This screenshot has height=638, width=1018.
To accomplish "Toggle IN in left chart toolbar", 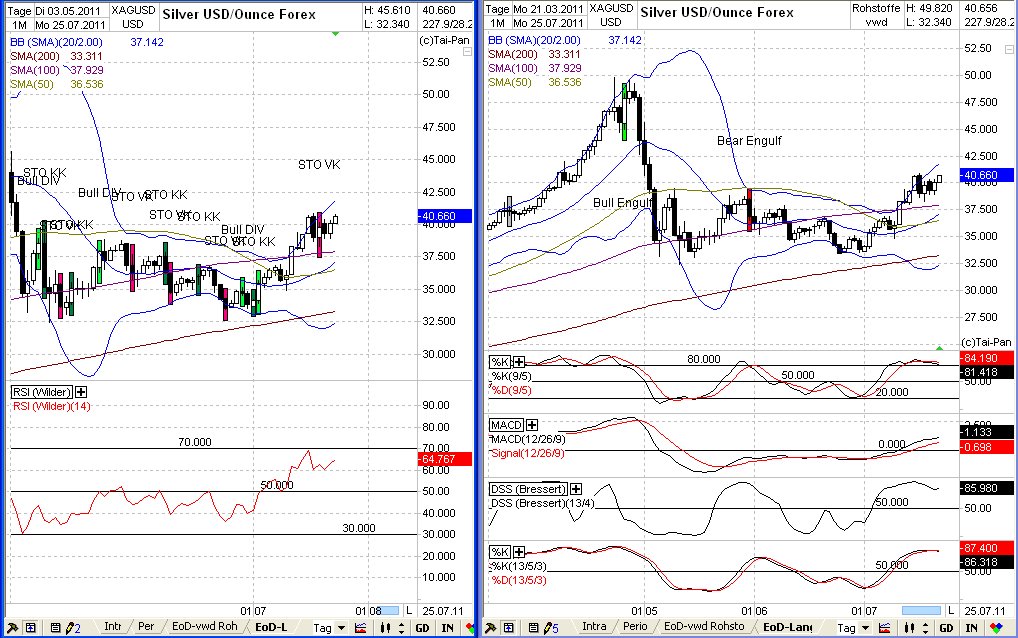I will (x=447, y=628).
